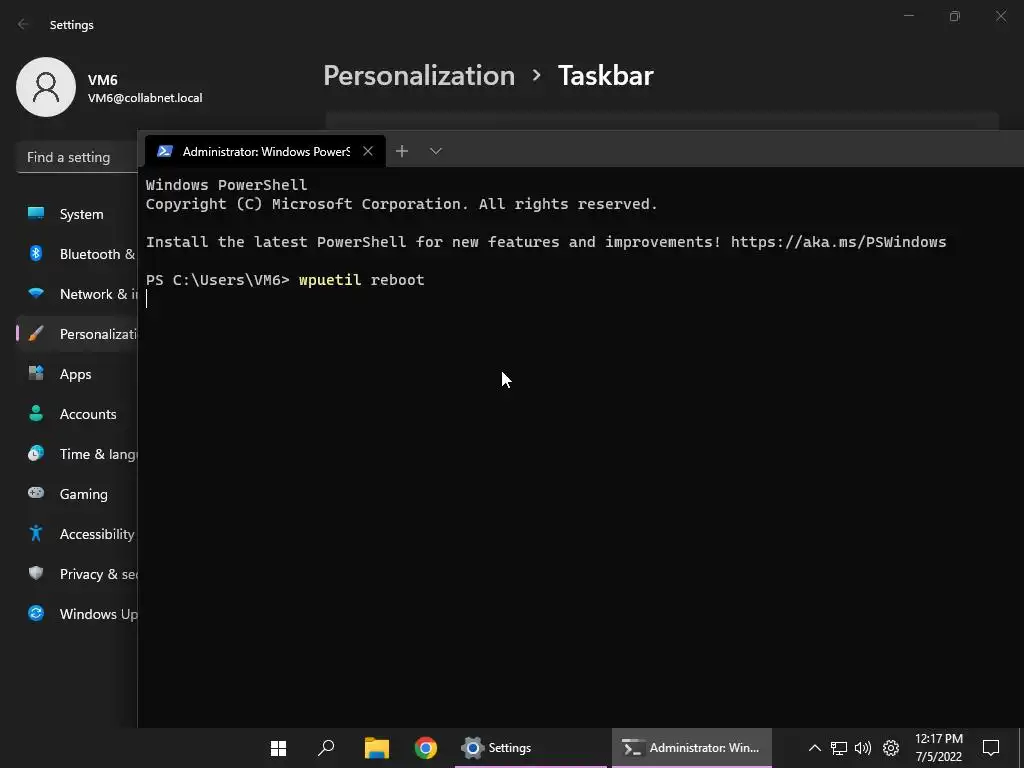This screenshot has height=768, width=1024.
Task: Click the Gaming controller icon
Action: pos(36,492)
